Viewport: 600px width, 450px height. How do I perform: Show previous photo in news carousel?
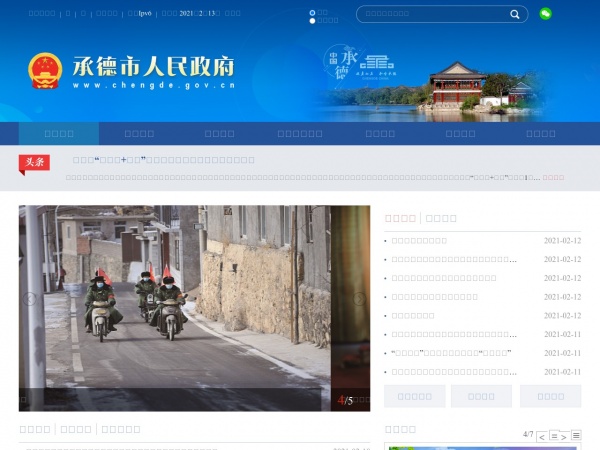(29, 299)
